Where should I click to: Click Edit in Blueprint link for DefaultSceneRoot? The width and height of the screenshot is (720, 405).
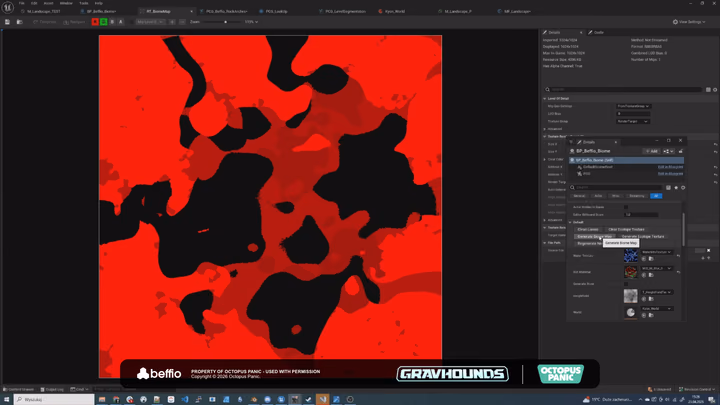coord(670,167)
